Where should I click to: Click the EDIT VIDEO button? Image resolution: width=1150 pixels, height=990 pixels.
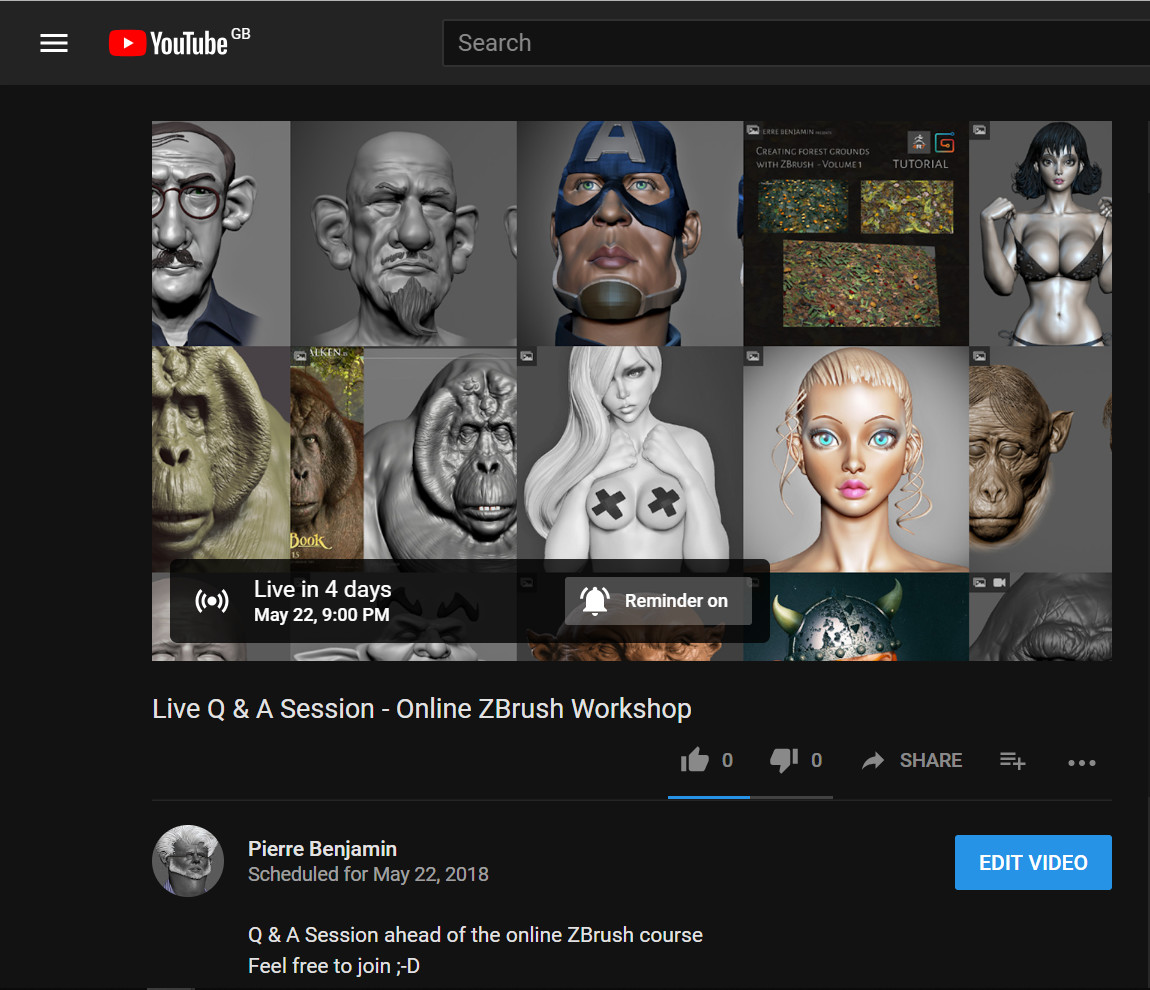[x=1033, y=862]
